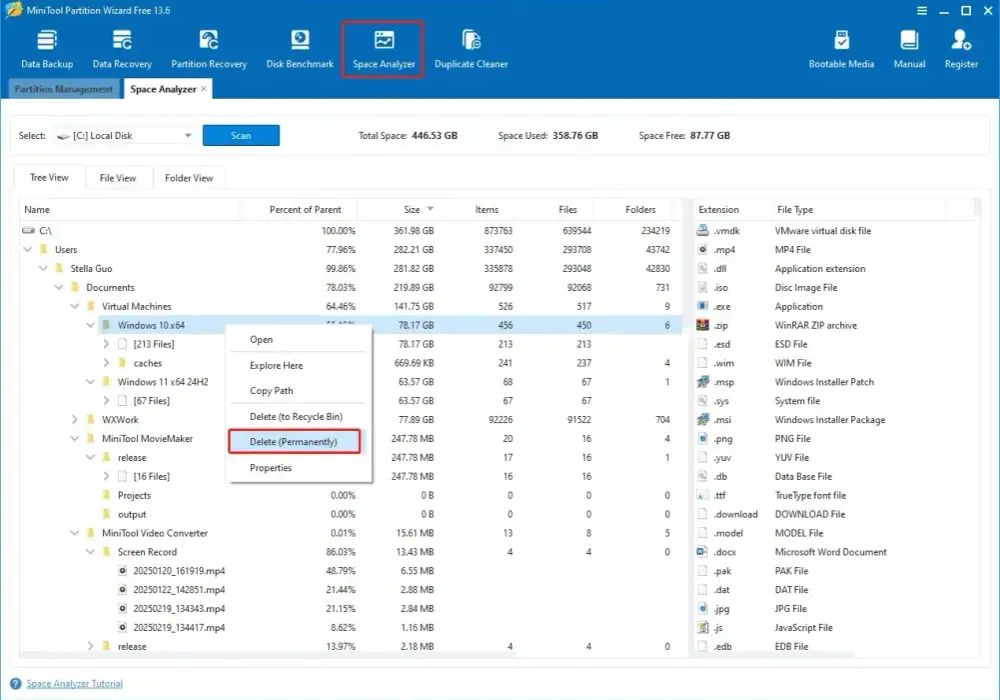
Task: Select the .vmdk extension icon
Action: (702, 230)
